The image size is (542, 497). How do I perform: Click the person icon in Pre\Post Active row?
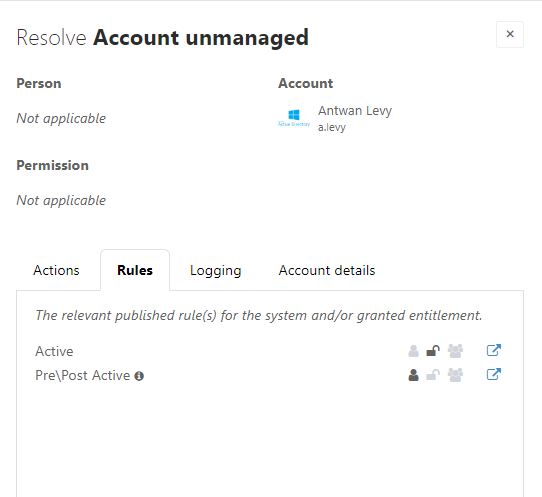413,375
